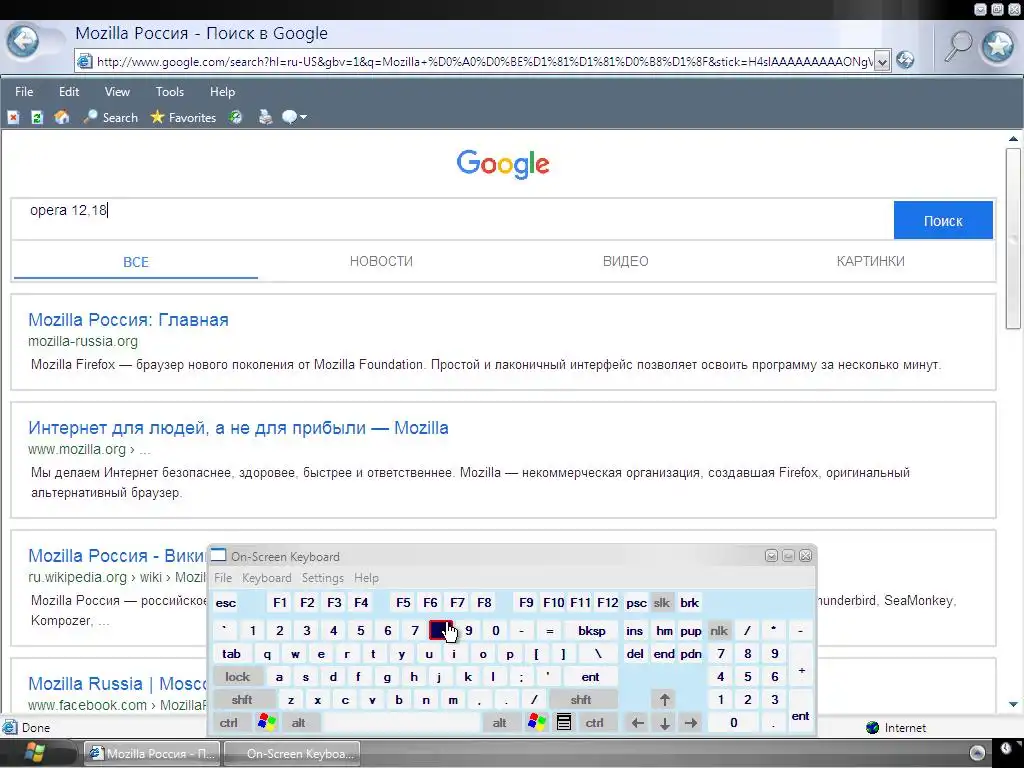
Task: Click the context menu key on the keyboard
Action: [x=564, y=722]
